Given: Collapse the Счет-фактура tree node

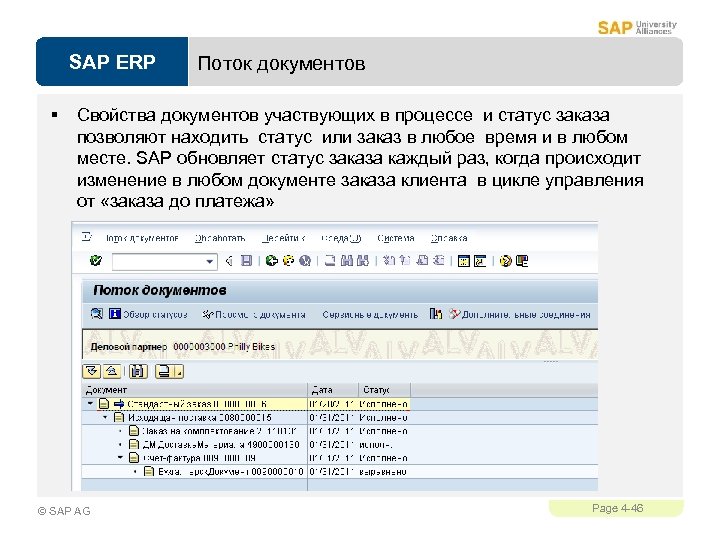Looking at the screenshot, I should 120,457.
